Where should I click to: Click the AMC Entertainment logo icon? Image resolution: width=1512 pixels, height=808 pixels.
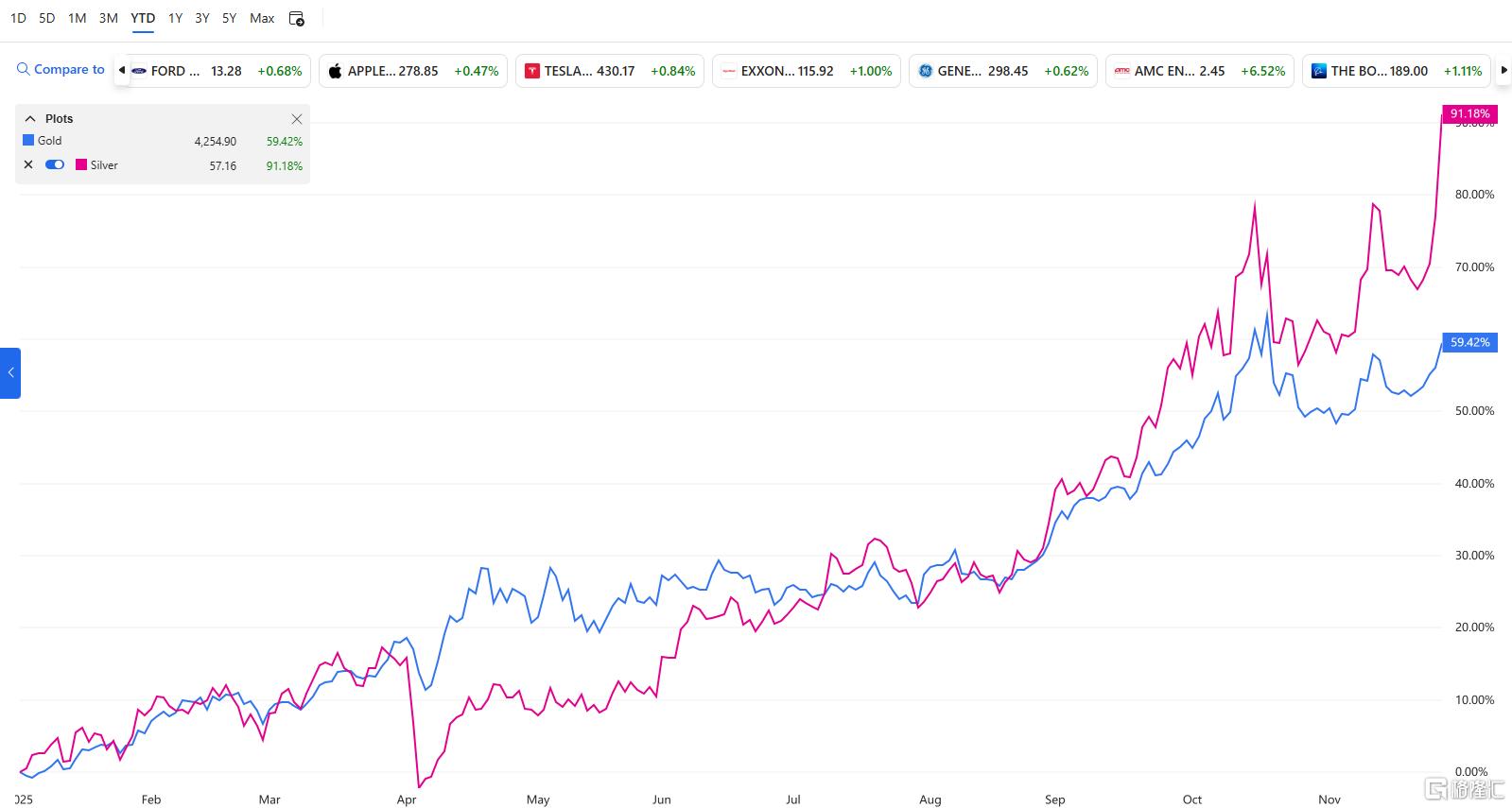coord(1122,71)
